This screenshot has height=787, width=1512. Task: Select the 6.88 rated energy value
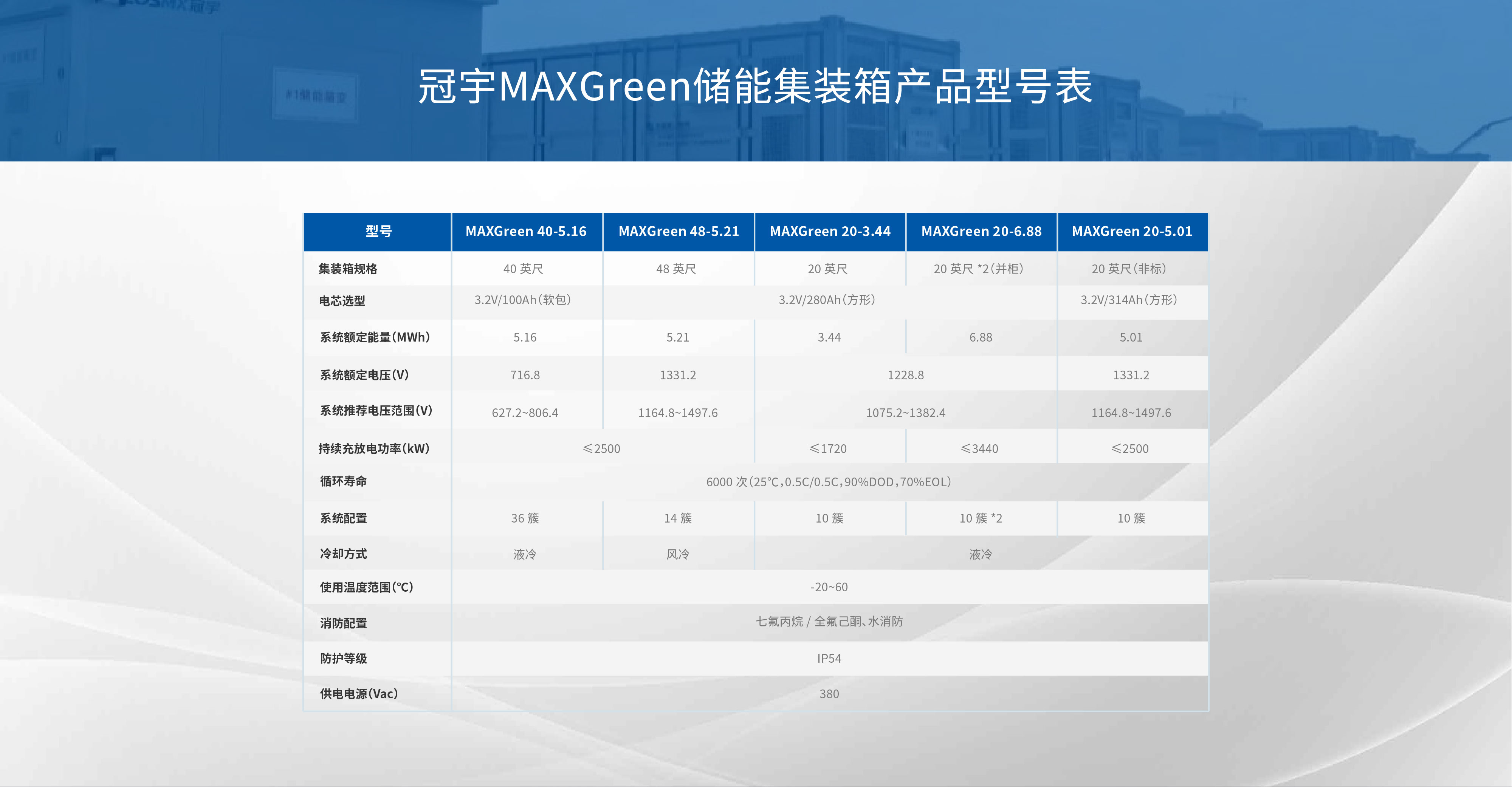point(981,337)
